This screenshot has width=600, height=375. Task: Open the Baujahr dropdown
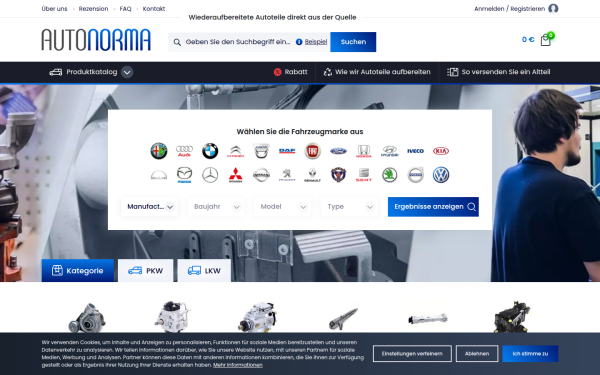pos(216,207)
